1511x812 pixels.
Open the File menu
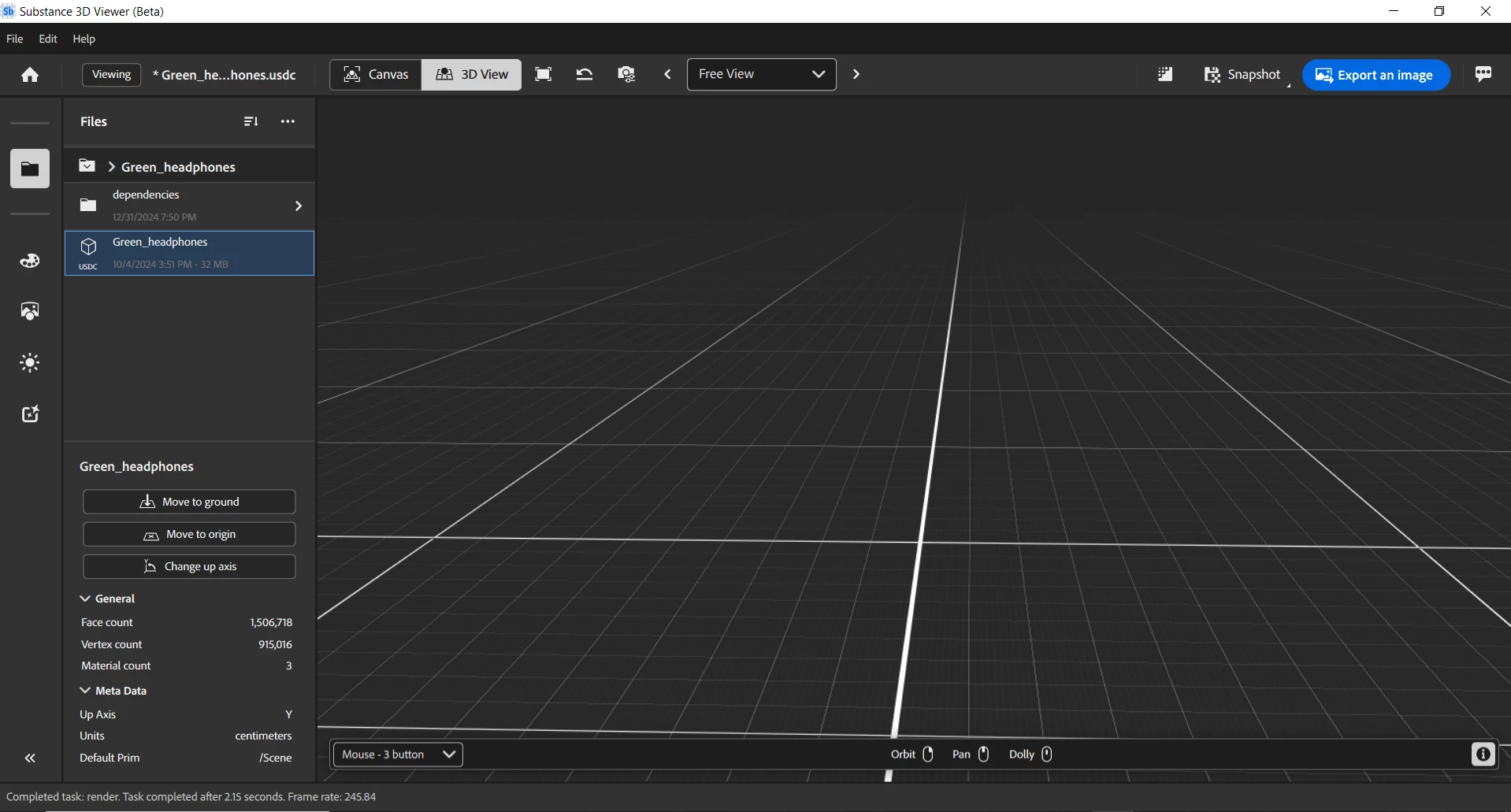tap(15, 39)
